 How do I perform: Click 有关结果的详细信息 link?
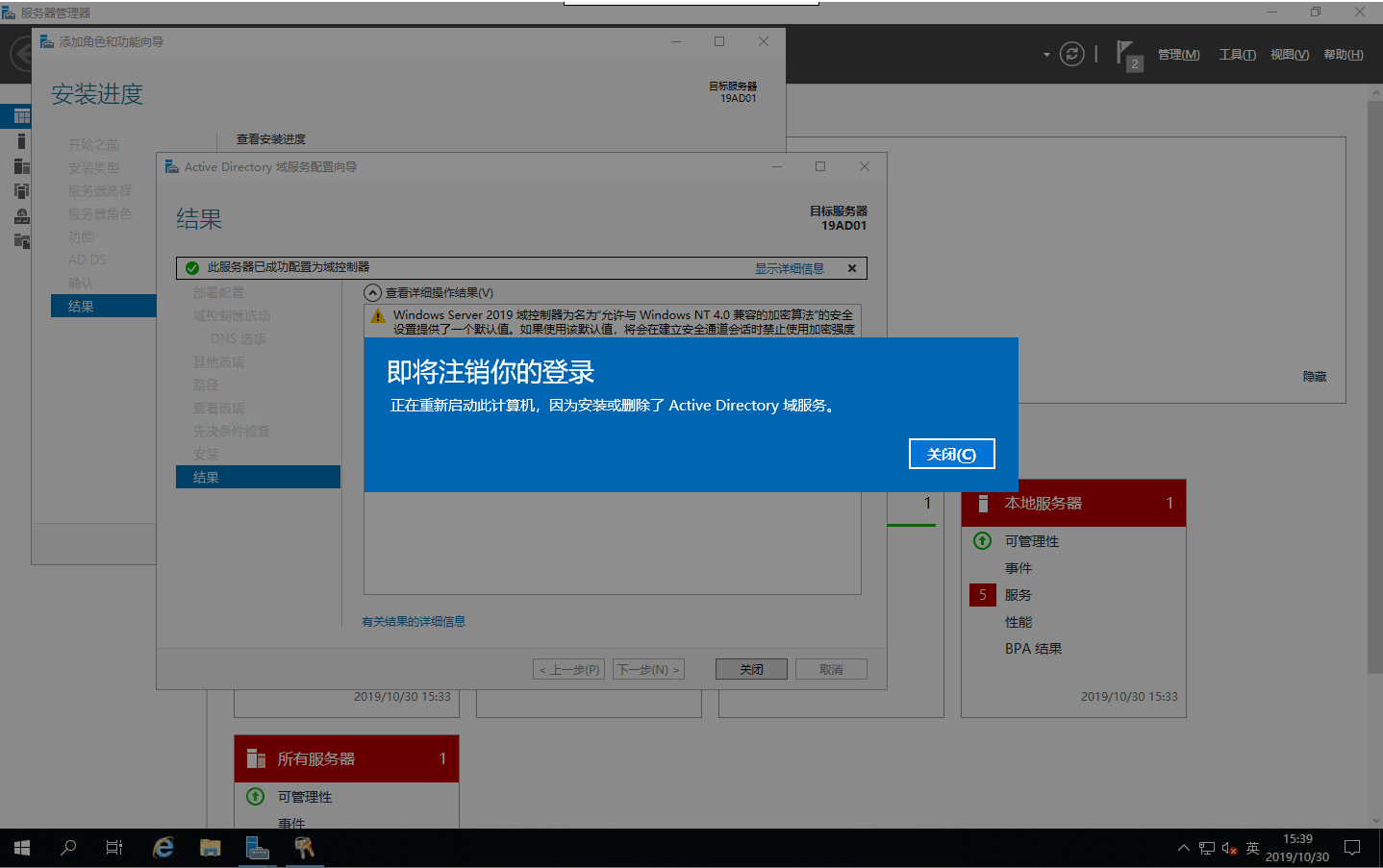pos(414,622)
